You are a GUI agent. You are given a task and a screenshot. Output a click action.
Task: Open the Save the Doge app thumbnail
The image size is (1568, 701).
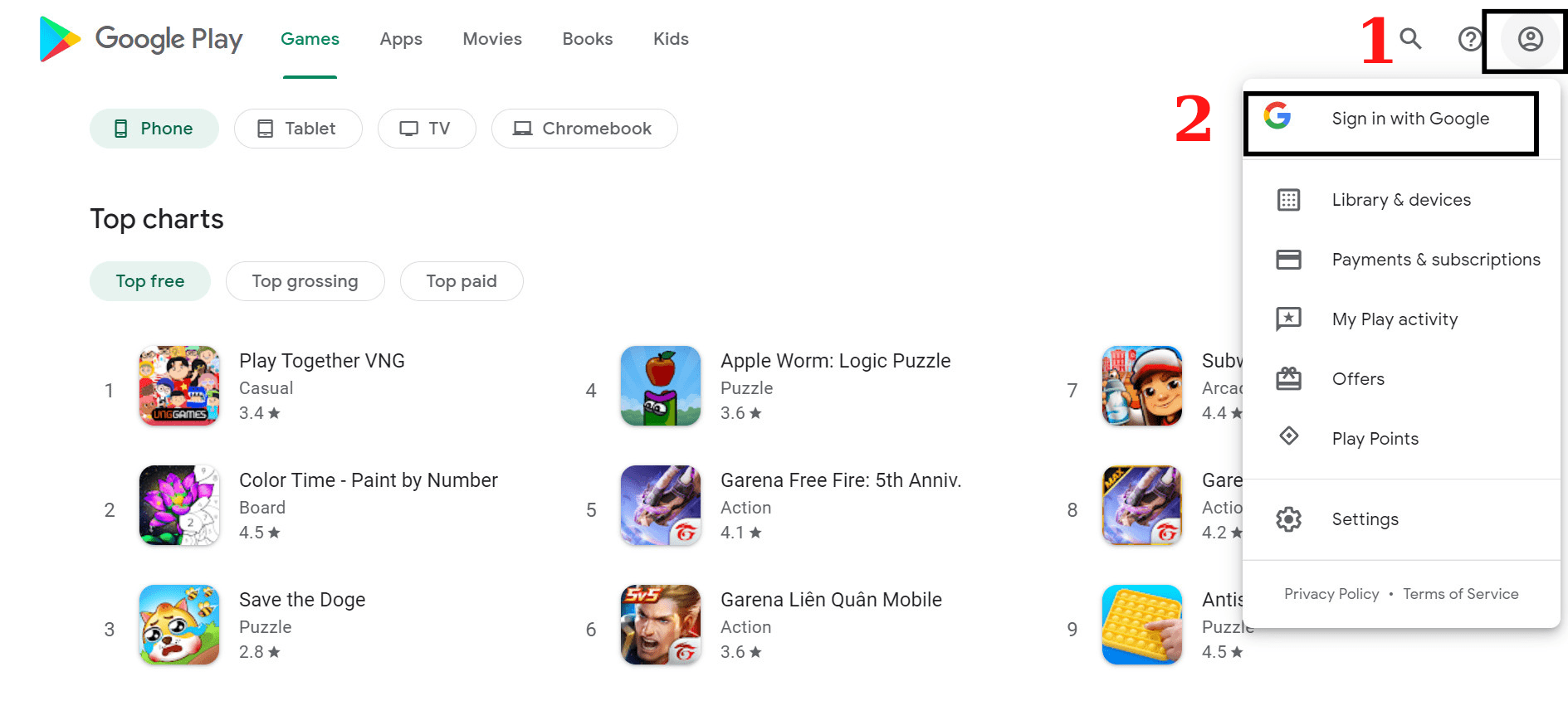coord(179,625)
